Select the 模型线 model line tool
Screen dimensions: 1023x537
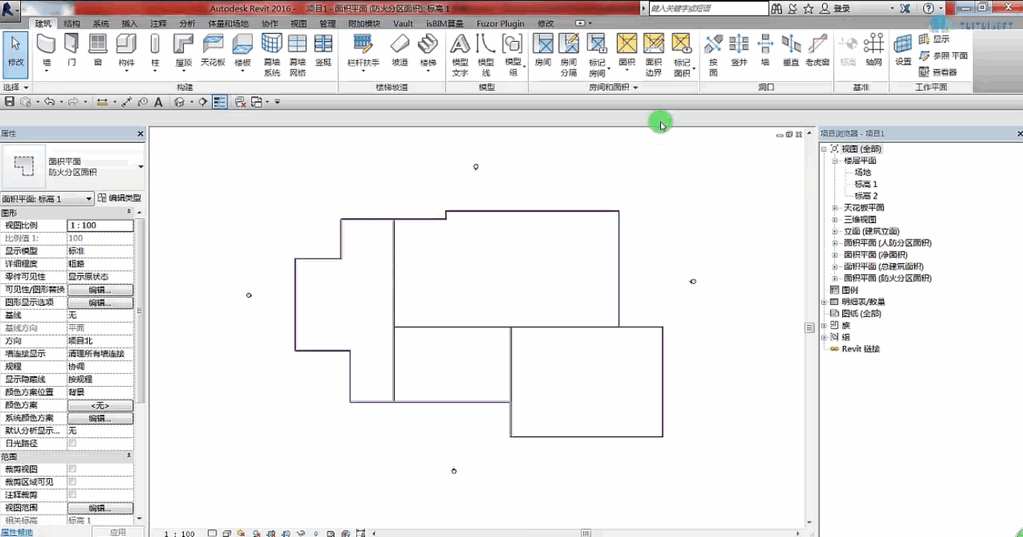tap(485, 55)
